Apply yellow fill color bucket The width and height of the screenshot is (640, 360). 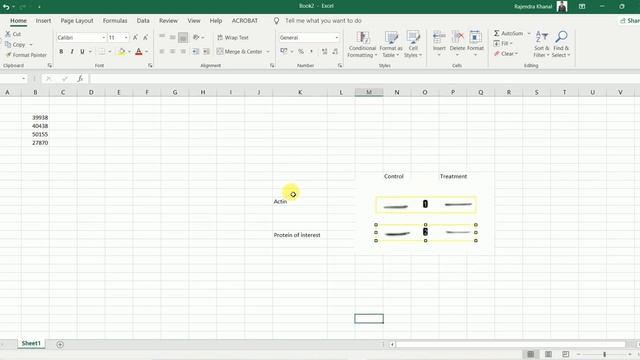tap(121, 52)
